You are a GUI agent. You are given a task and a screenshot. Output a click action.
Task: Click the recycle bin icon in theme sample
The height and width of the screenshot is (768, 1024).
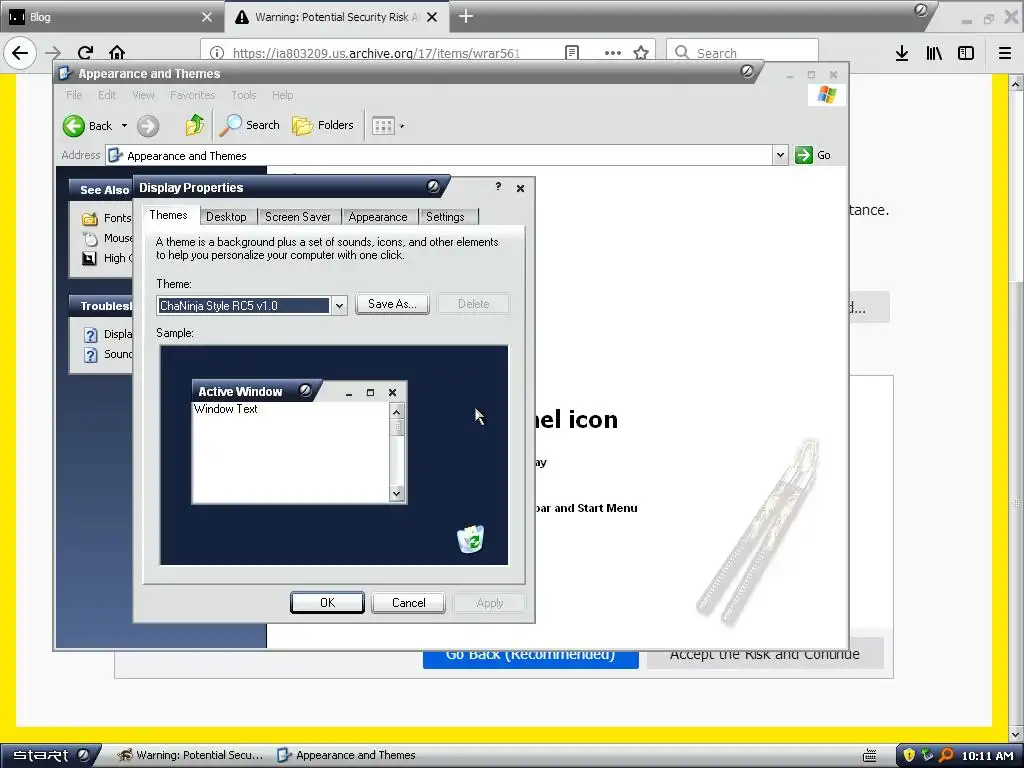click(x=470, y=539)
